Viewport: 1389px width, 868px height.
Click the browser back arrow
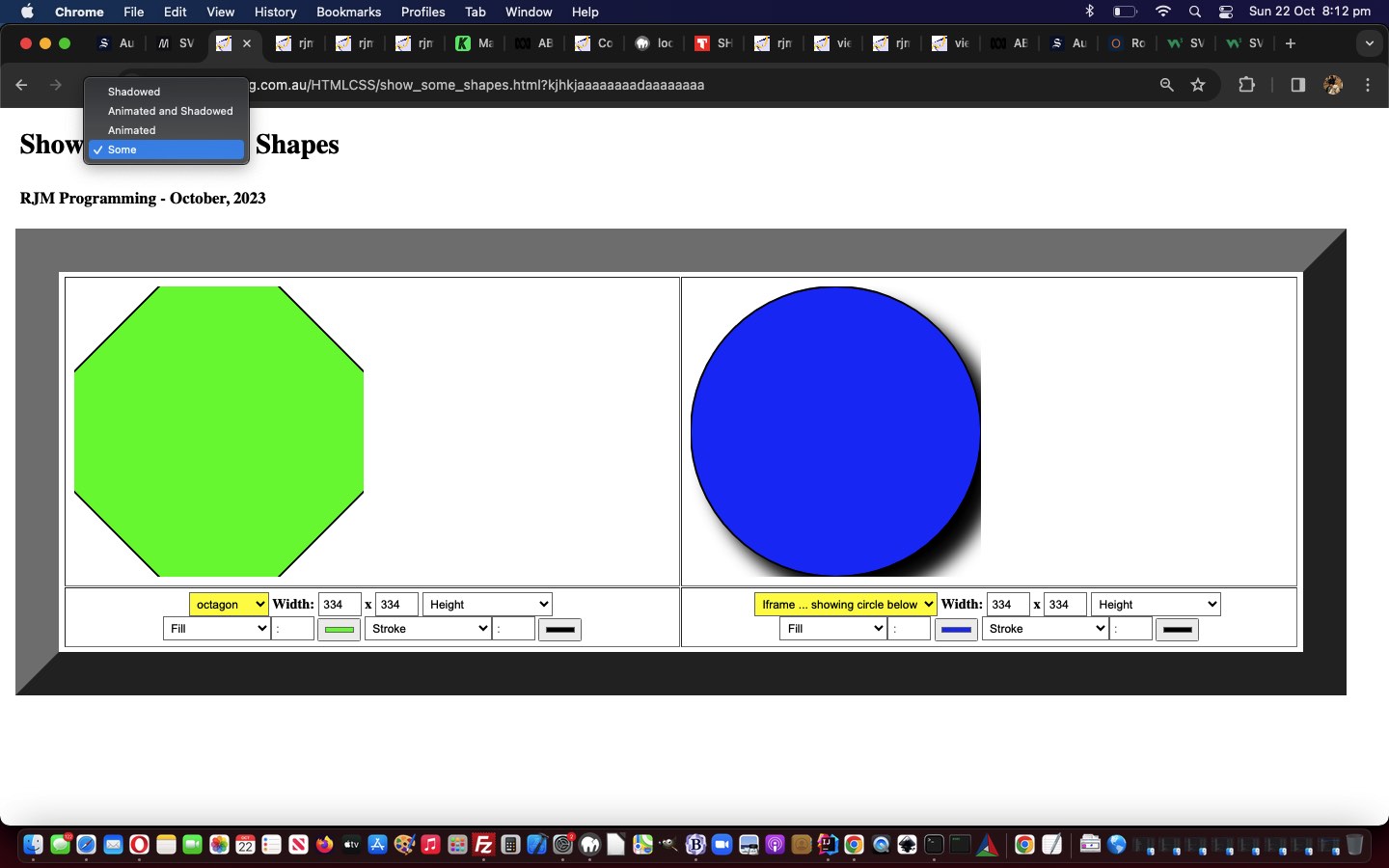pos(21,85)
